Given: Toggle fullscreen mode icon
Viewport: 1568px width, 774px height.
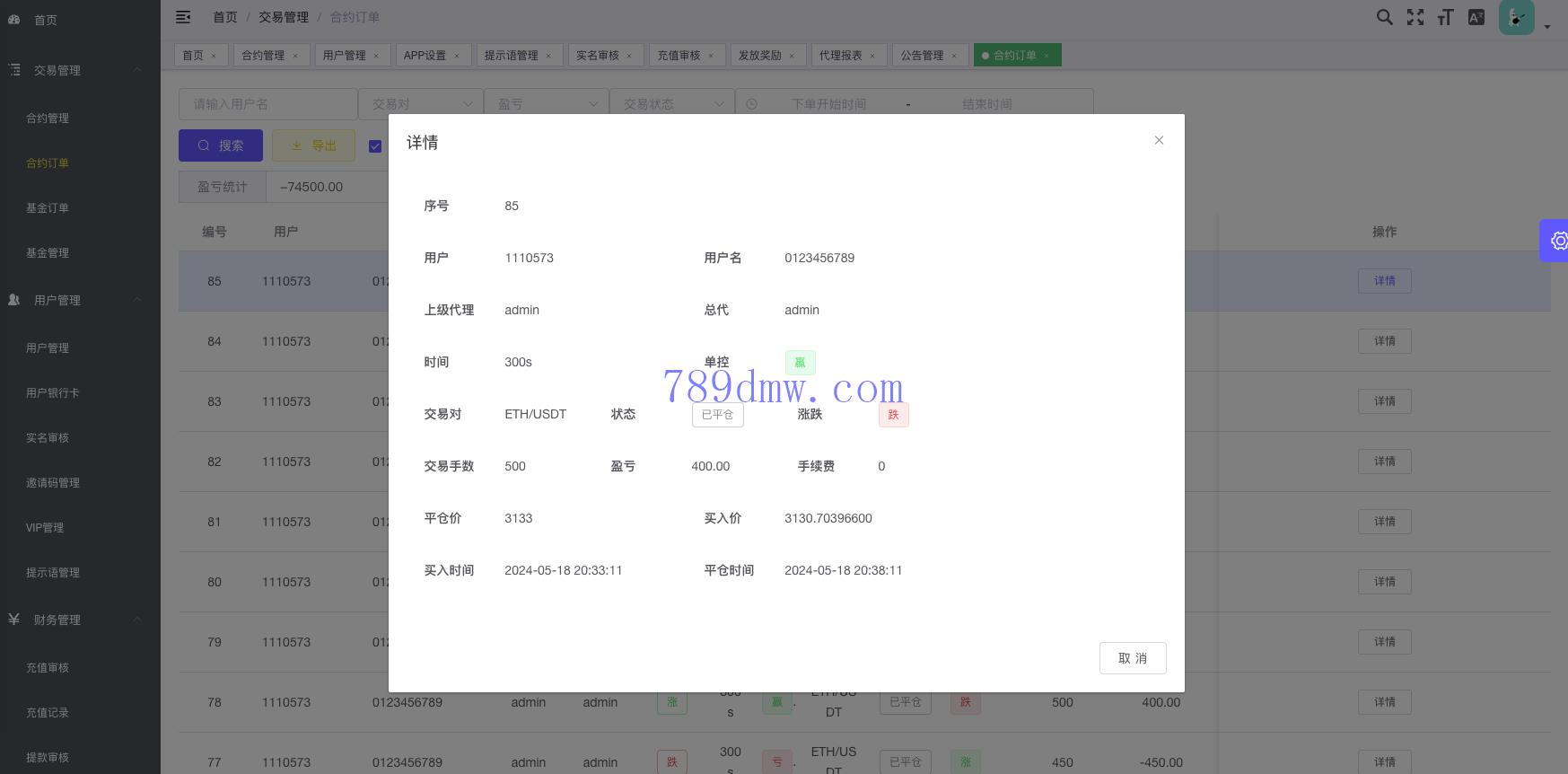Looking at the screenshot, I should click(1415, 17).
